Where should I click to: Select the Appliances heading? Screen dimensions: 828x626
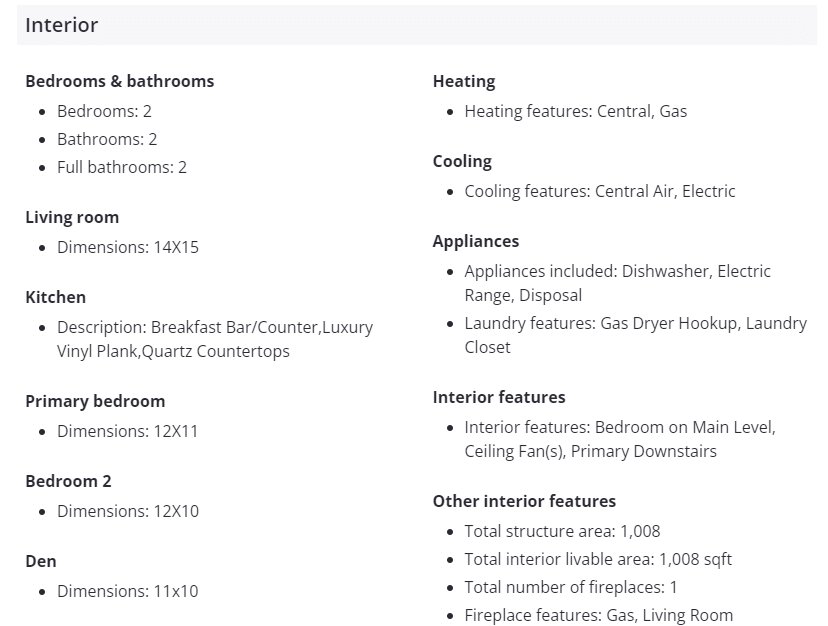pyautogui.click(x=475, y=241)
